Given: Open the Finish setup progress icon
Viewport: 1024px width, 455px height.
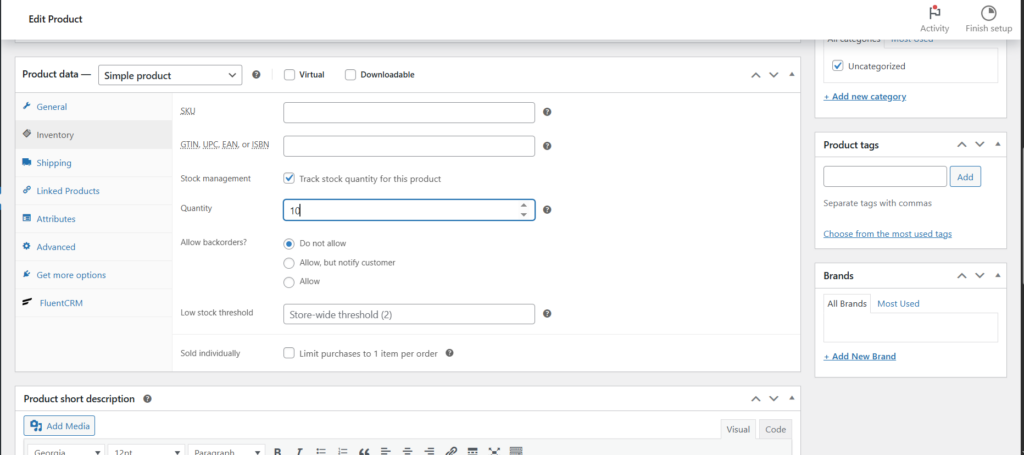Looking at the screenshot, I should coord(988,13).
